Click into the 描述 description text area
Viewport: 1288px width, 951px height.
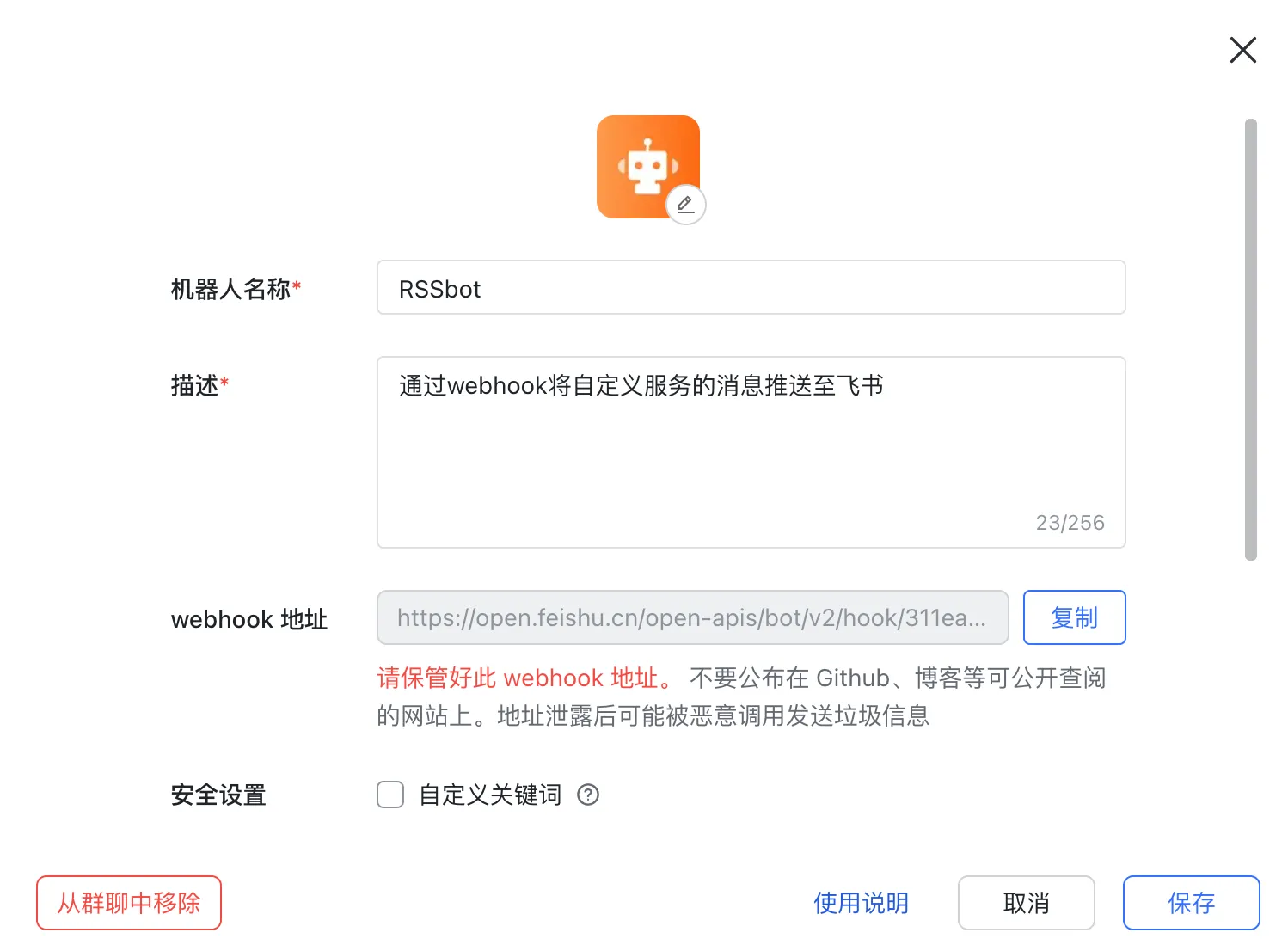[751, 451]
